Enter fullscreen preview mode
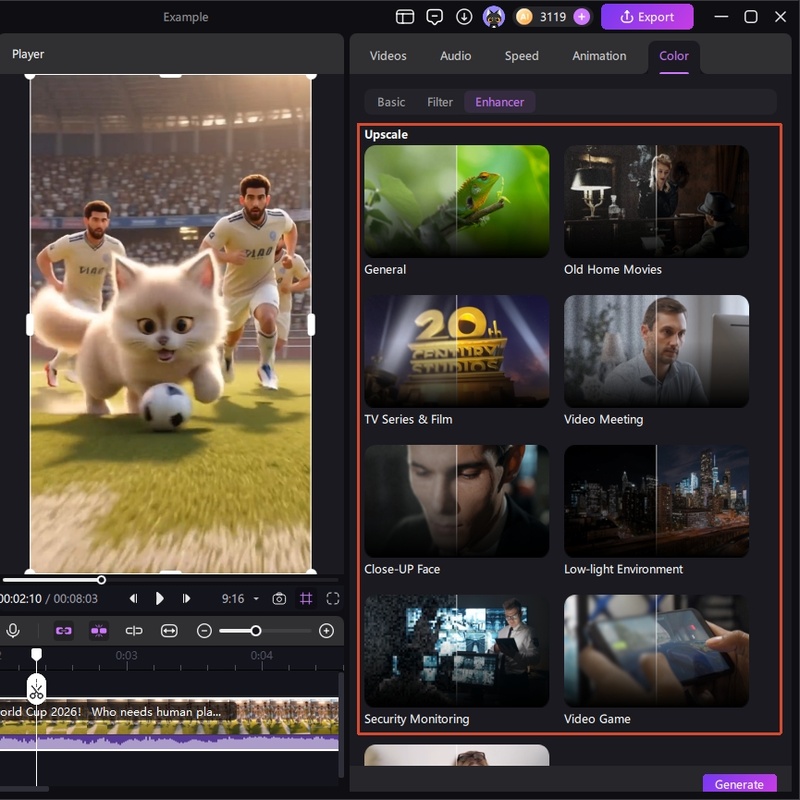 click(x=333, y=598)
